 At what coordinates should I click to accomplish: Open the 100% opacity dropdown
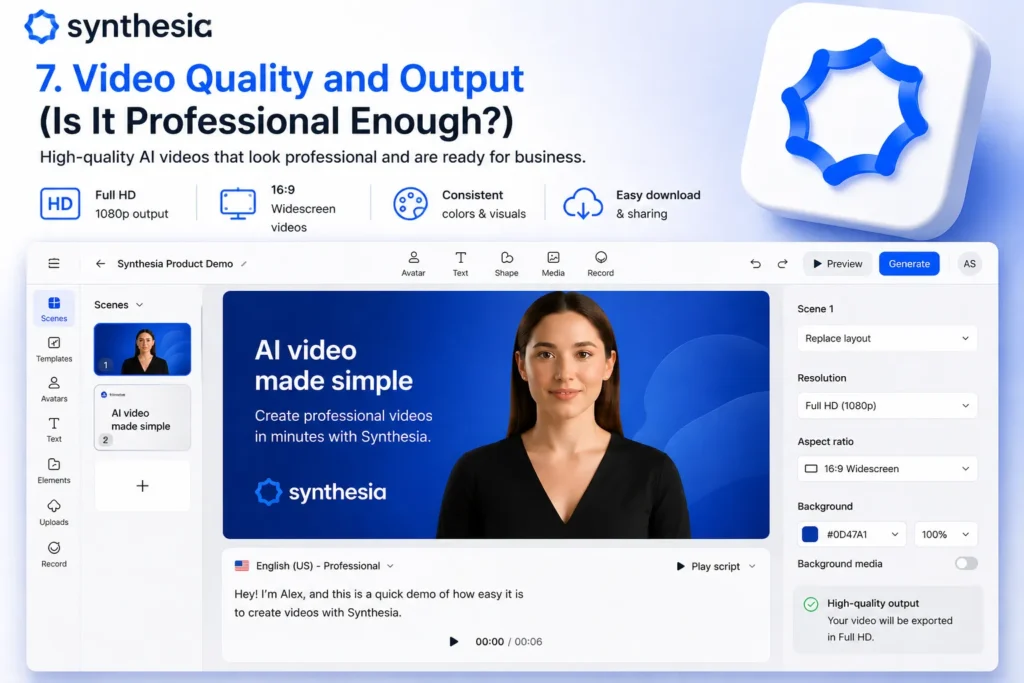[945, 534]
